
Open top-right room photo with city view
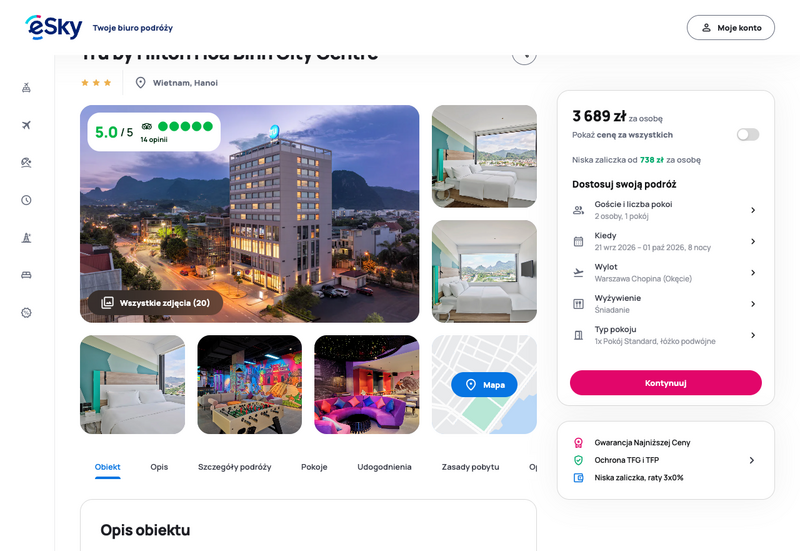(x=484, y=157)
